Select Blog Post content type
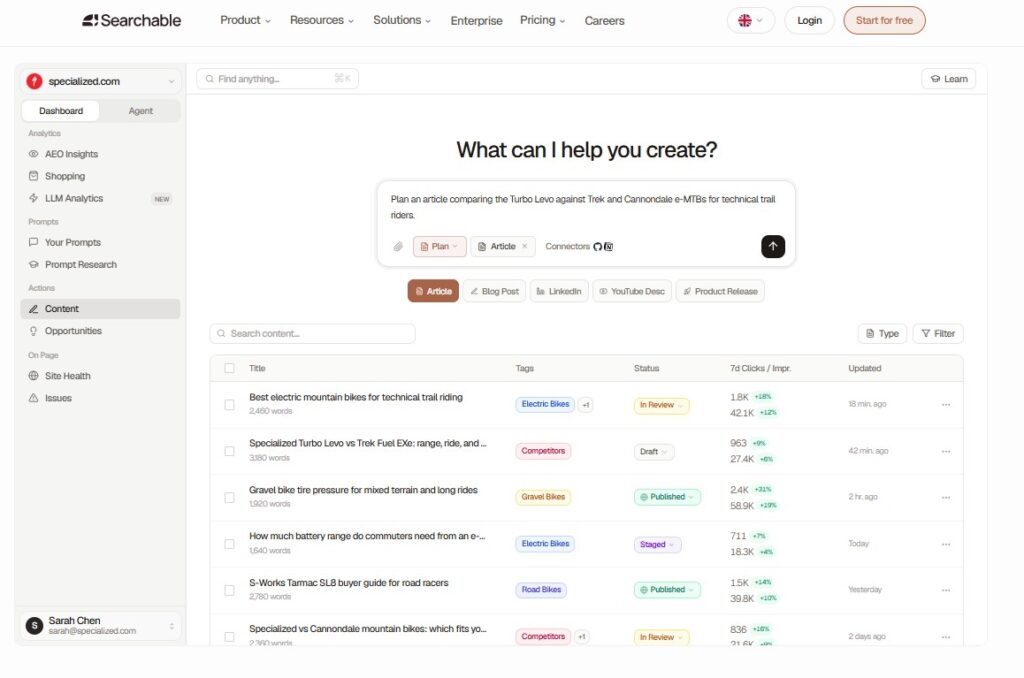 [494, 291]
